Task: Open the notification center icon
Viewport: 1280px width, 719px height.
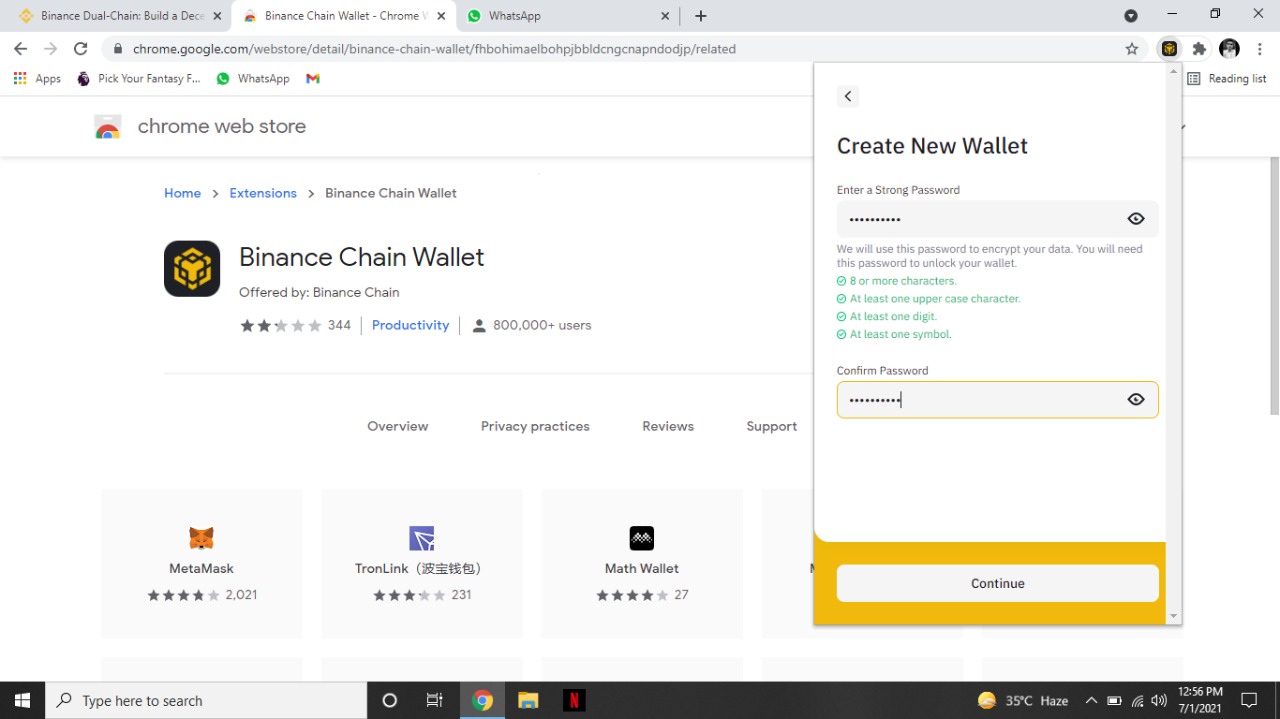Action: click(1249, 700)
